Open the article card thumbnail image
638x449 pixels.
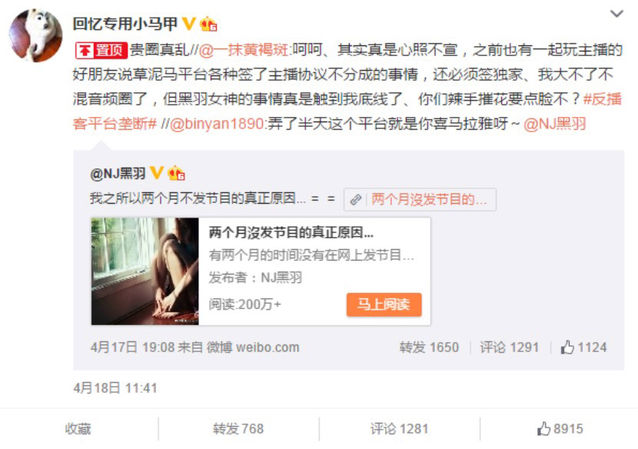tap(145, 271)
